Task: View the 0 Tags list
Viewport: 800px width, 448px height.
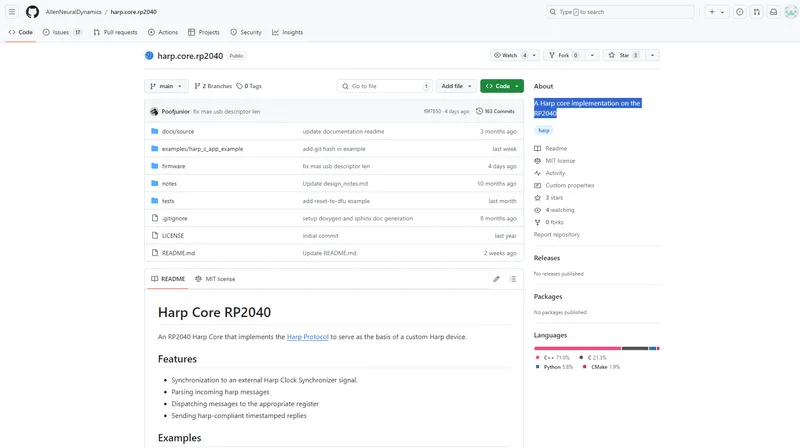Action: (249, 86)
